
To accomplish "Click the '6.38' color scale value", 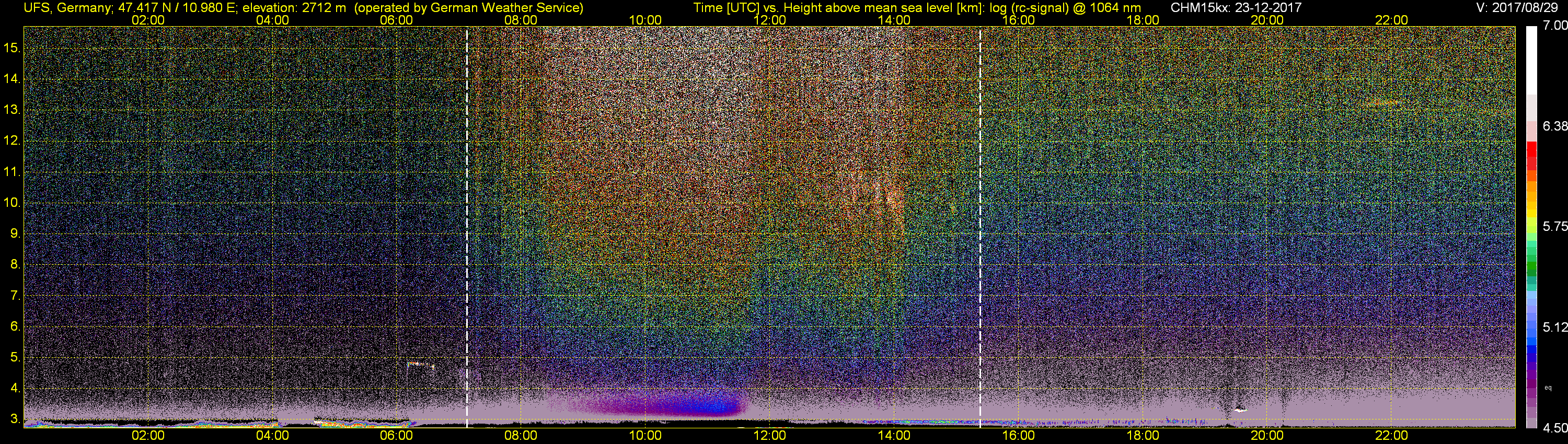I will tap(1555, 126).
